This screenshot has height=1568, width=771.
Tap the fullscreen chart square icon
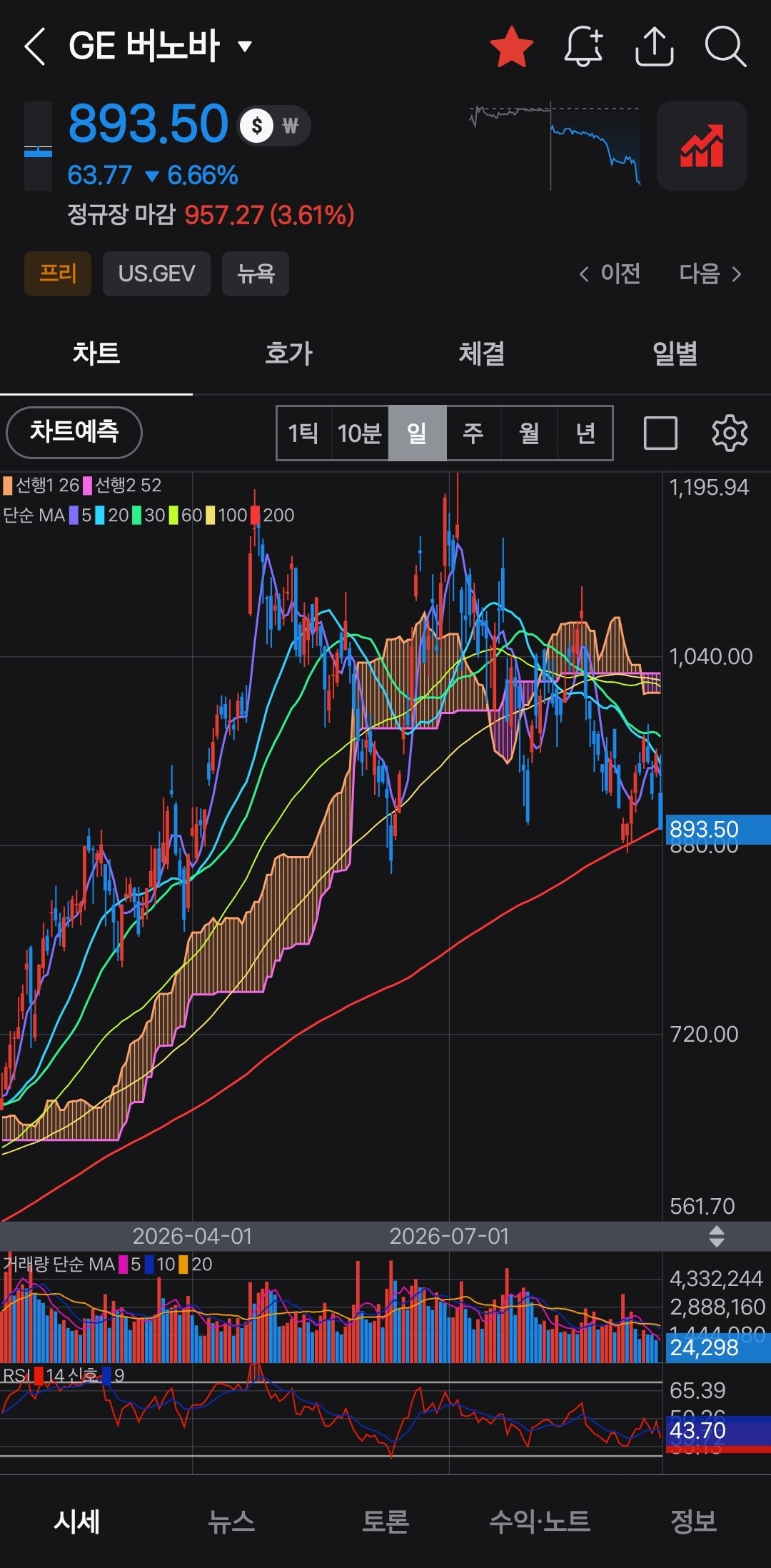(660, 433)
